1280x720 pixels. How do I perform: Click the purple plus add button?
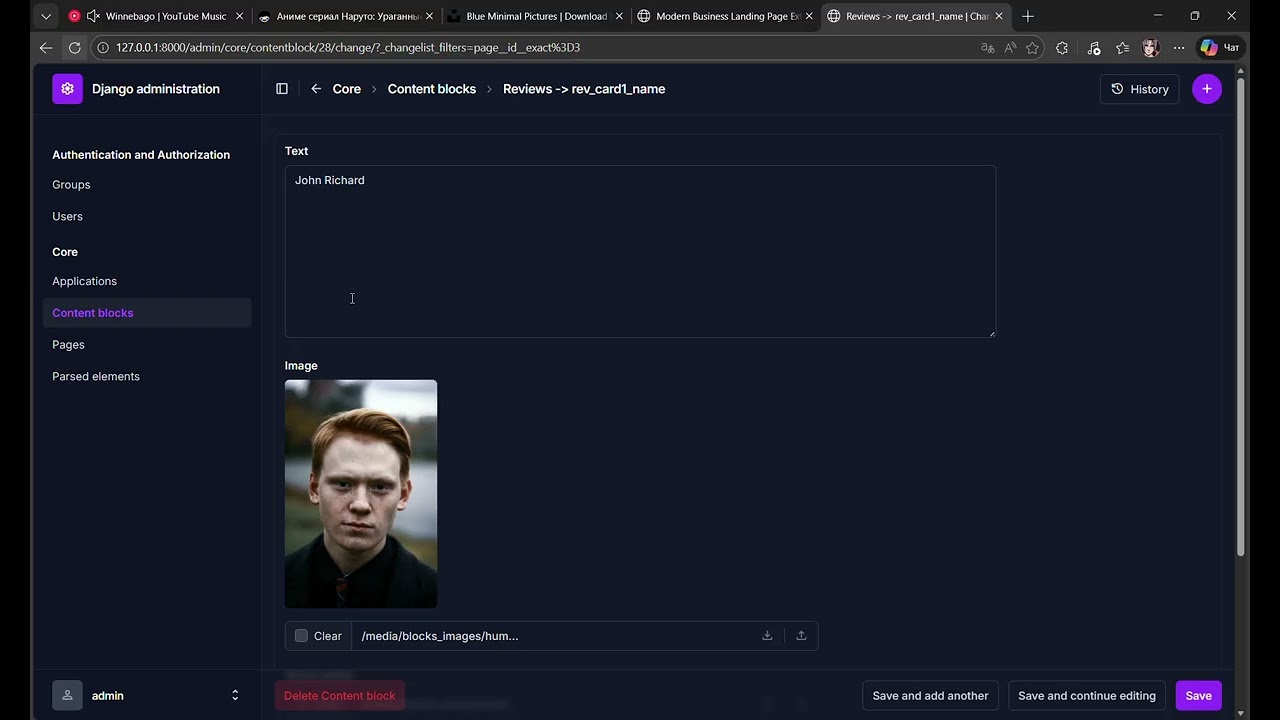tap(1207, 89)
